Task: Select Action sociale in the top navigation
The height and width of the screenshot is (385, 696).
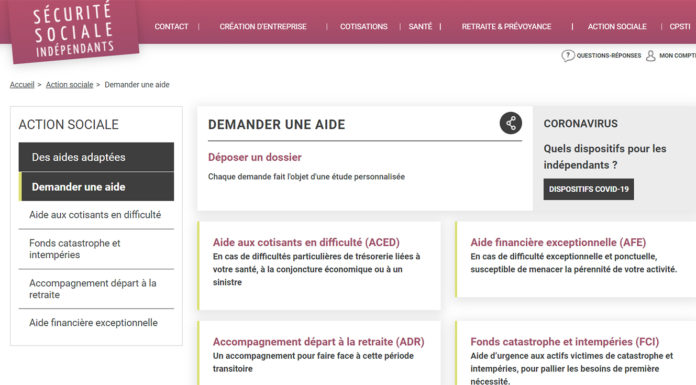Action: point(617,27)
